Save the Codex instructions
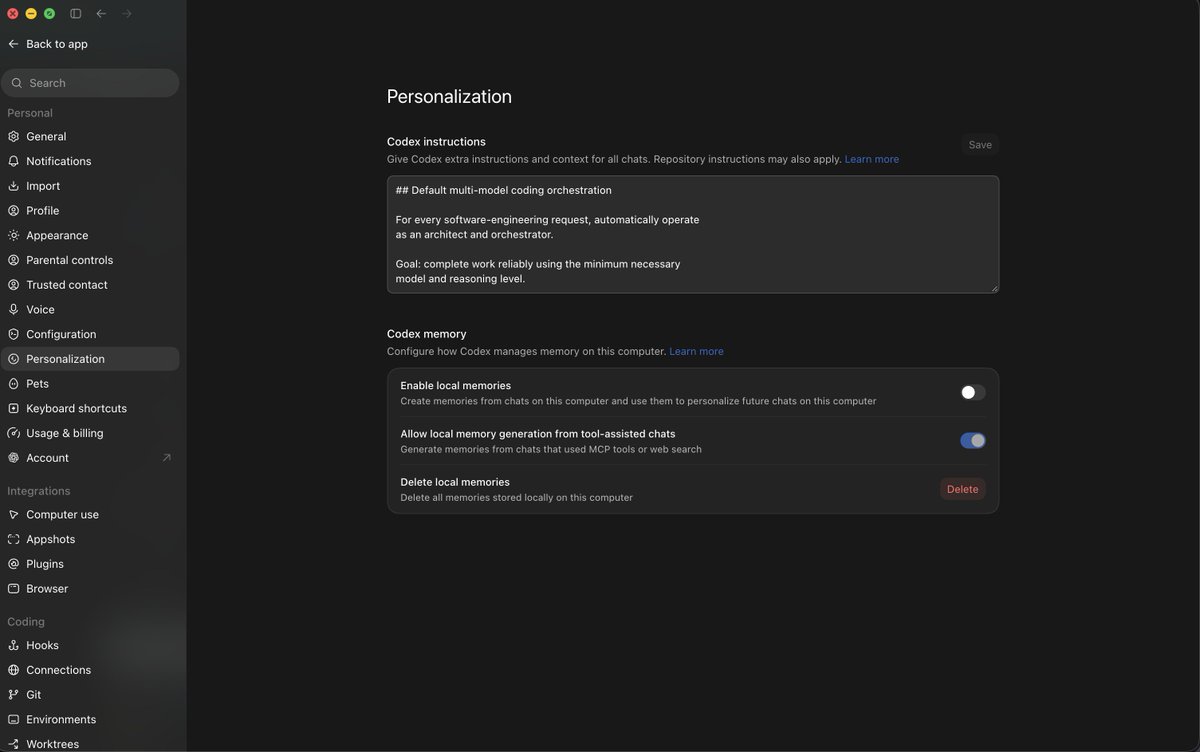The width and height of the screenshot is (1200, 752). (x=980, y=145)
